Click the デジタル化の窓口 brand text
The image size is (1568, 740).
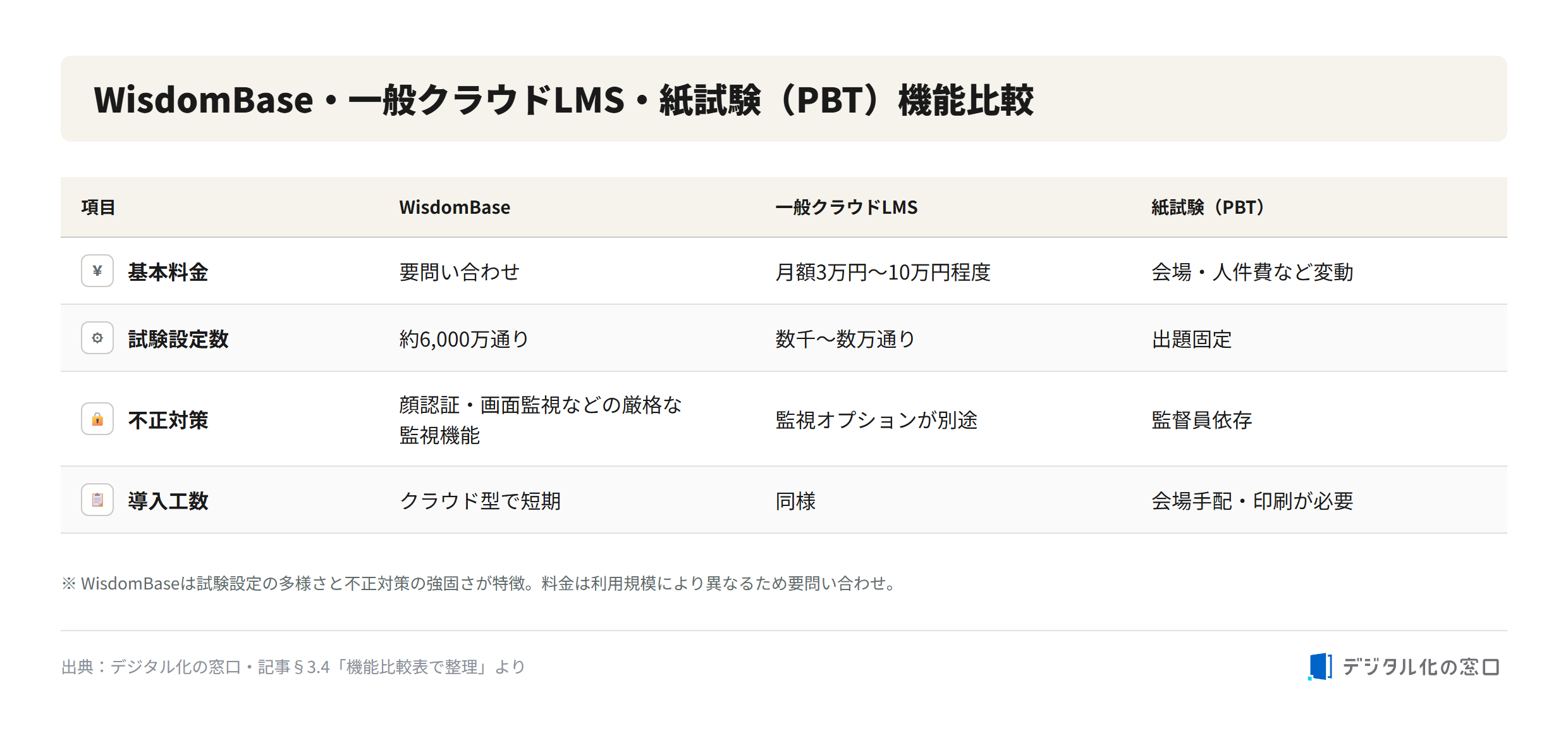1421,667
